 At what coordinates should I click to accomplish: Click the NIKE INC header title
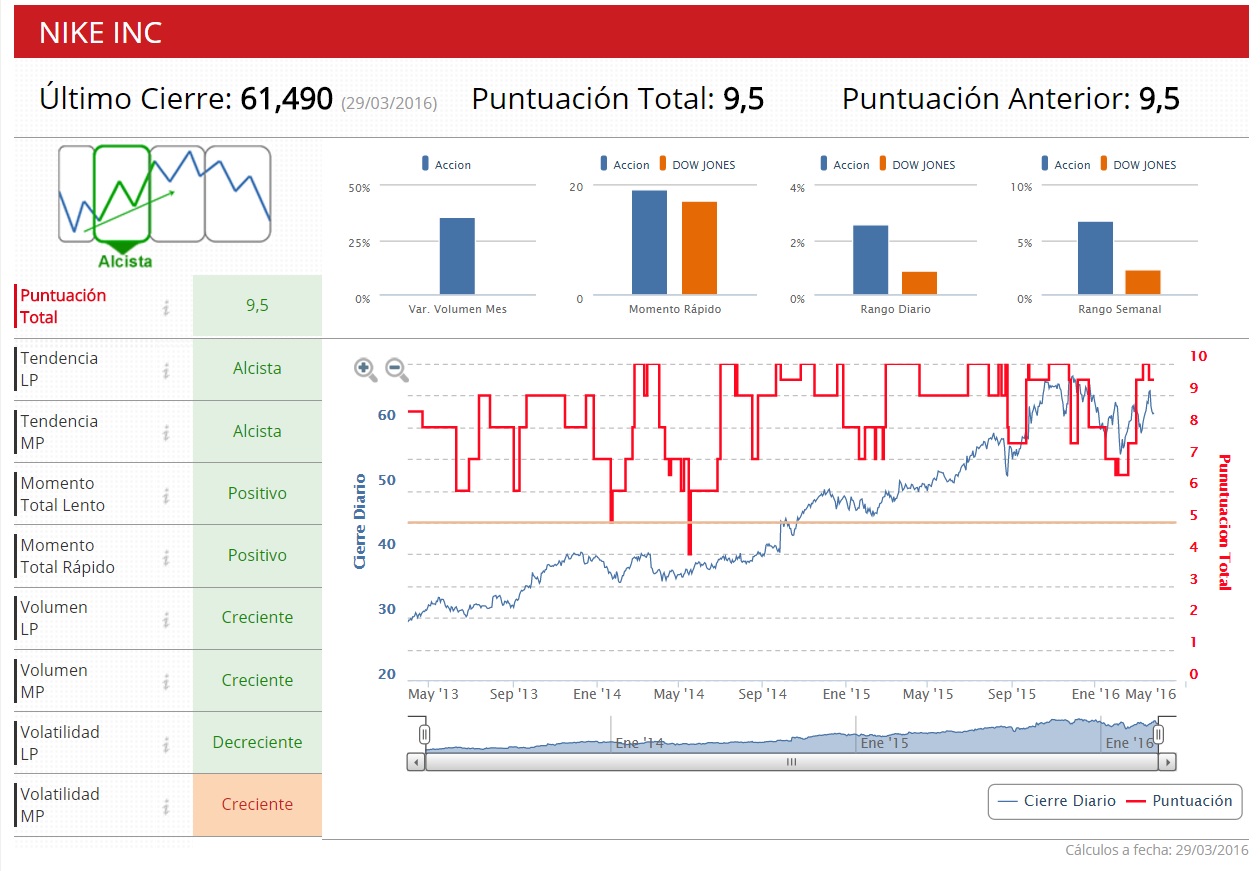[x=100, y=33]
